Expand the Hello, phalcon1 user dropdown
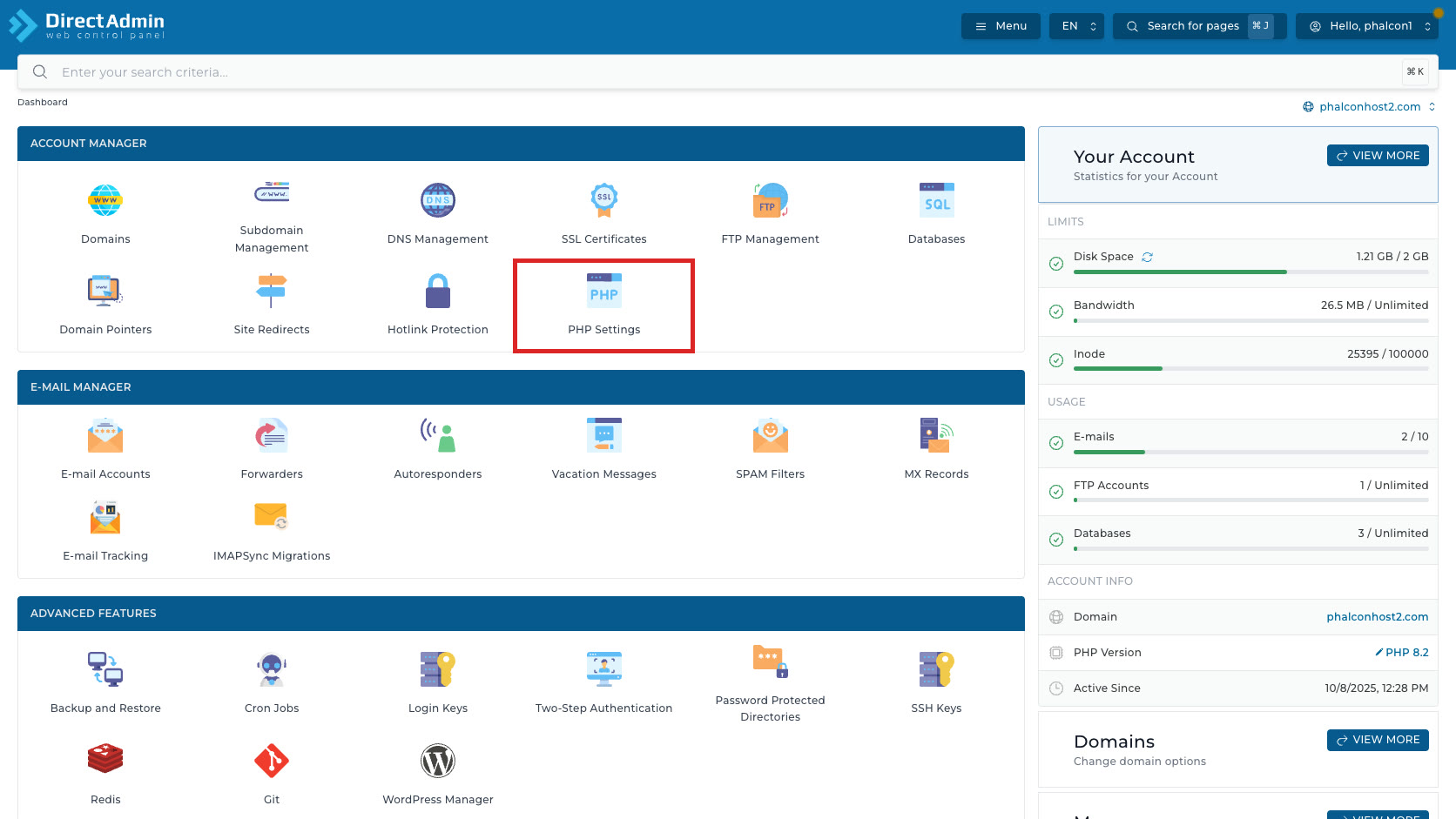1456x819 pixels. click(x=1367, y=26)
